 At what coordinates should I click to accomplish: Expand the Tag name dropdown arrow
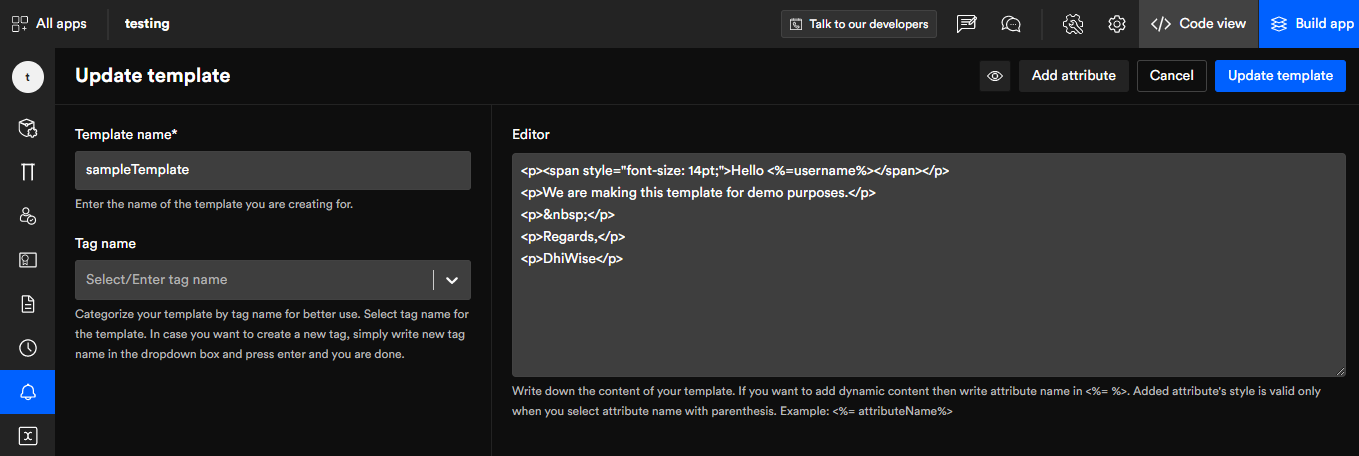[452, 280]
